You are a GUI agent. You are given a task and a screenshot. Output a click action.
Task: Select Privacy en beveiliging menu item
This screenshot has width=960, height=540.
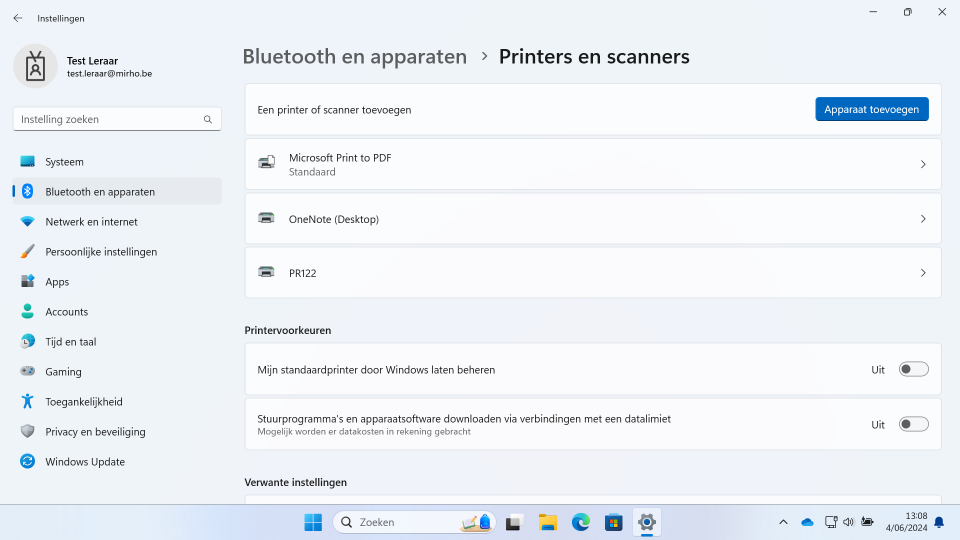point(95,432)
